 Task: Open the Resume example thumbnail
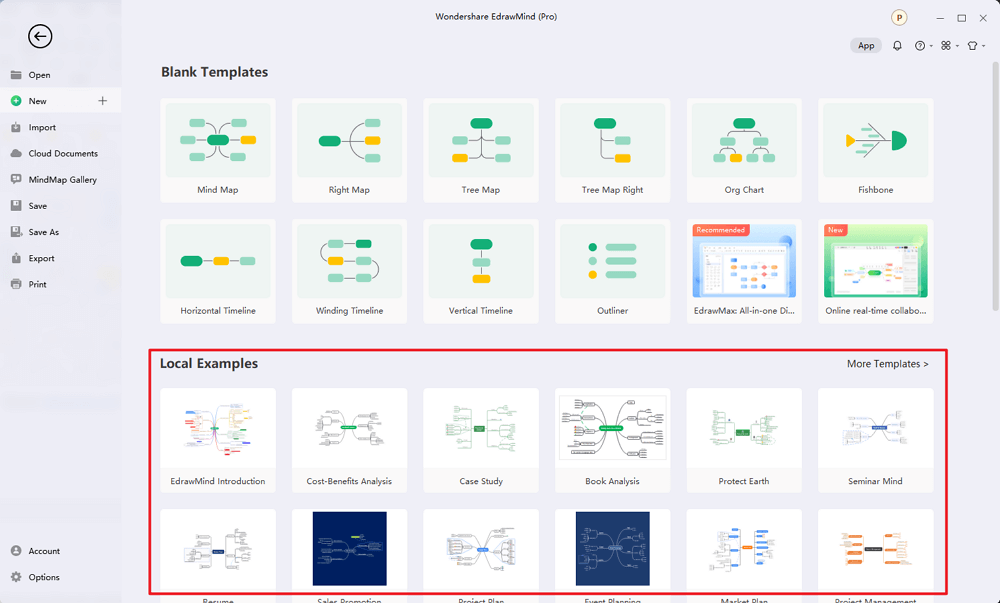[x=217, y=549]
